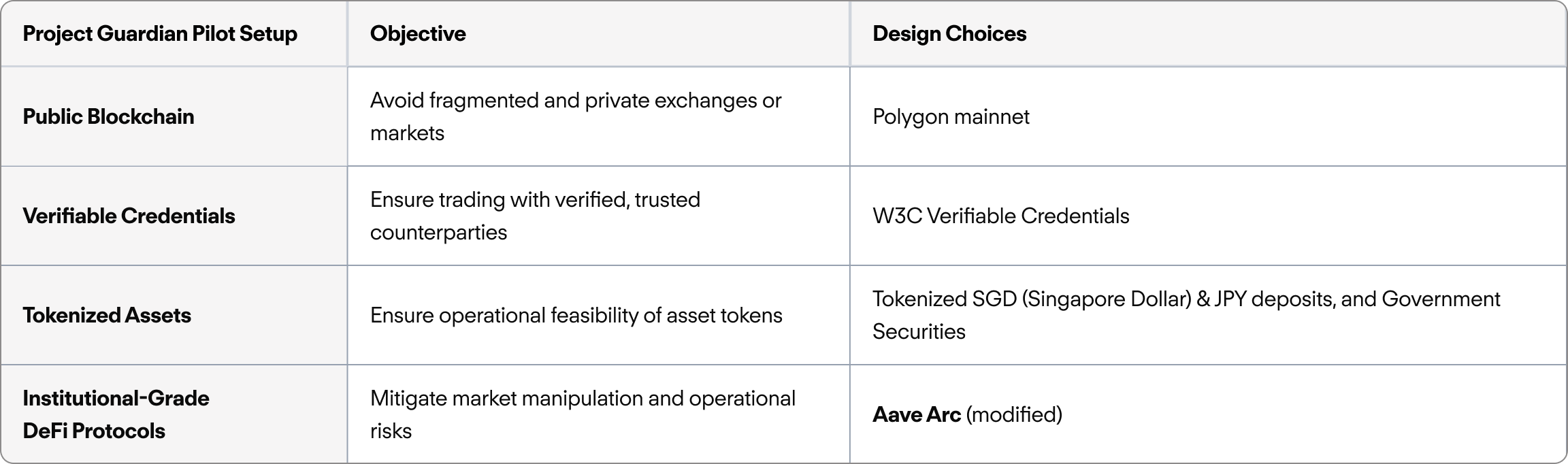Click the 'Mitigate market manipulation' objective cell
The height and width of the screenshot is (464, 1568).
pyautogui.click(x=583, y=414)
